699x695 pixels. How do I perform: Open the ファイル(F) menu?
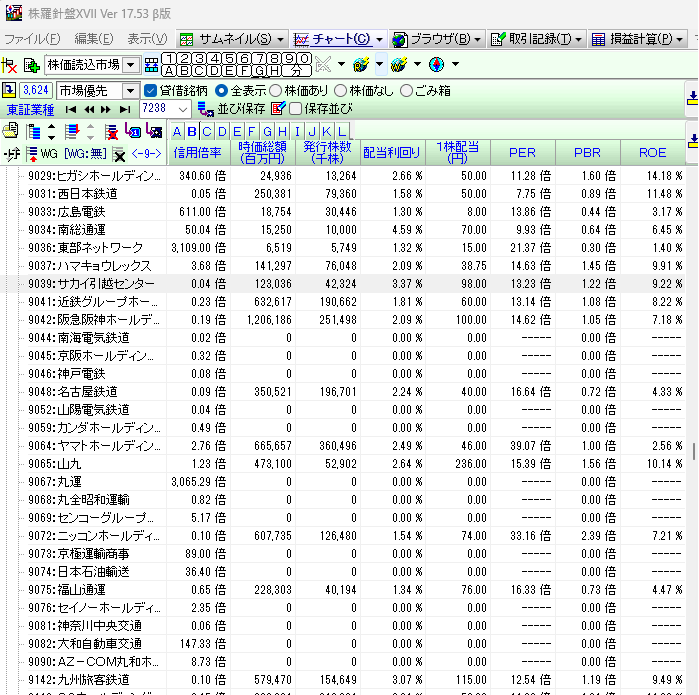point(33,39)
